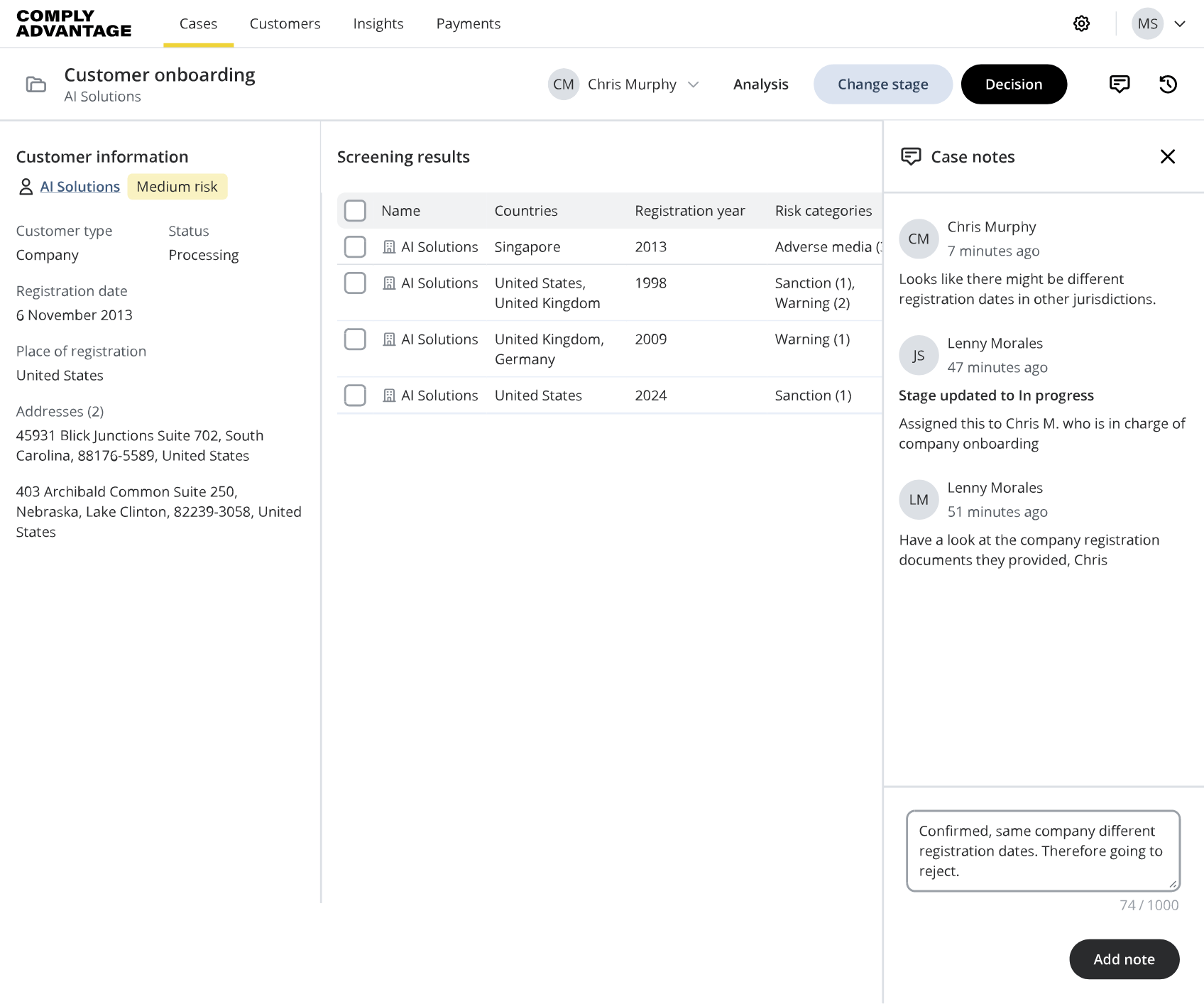Expand the MS account menu chevron
The height and width of the screenshot is (1004, 1204).
(1180, 23)
